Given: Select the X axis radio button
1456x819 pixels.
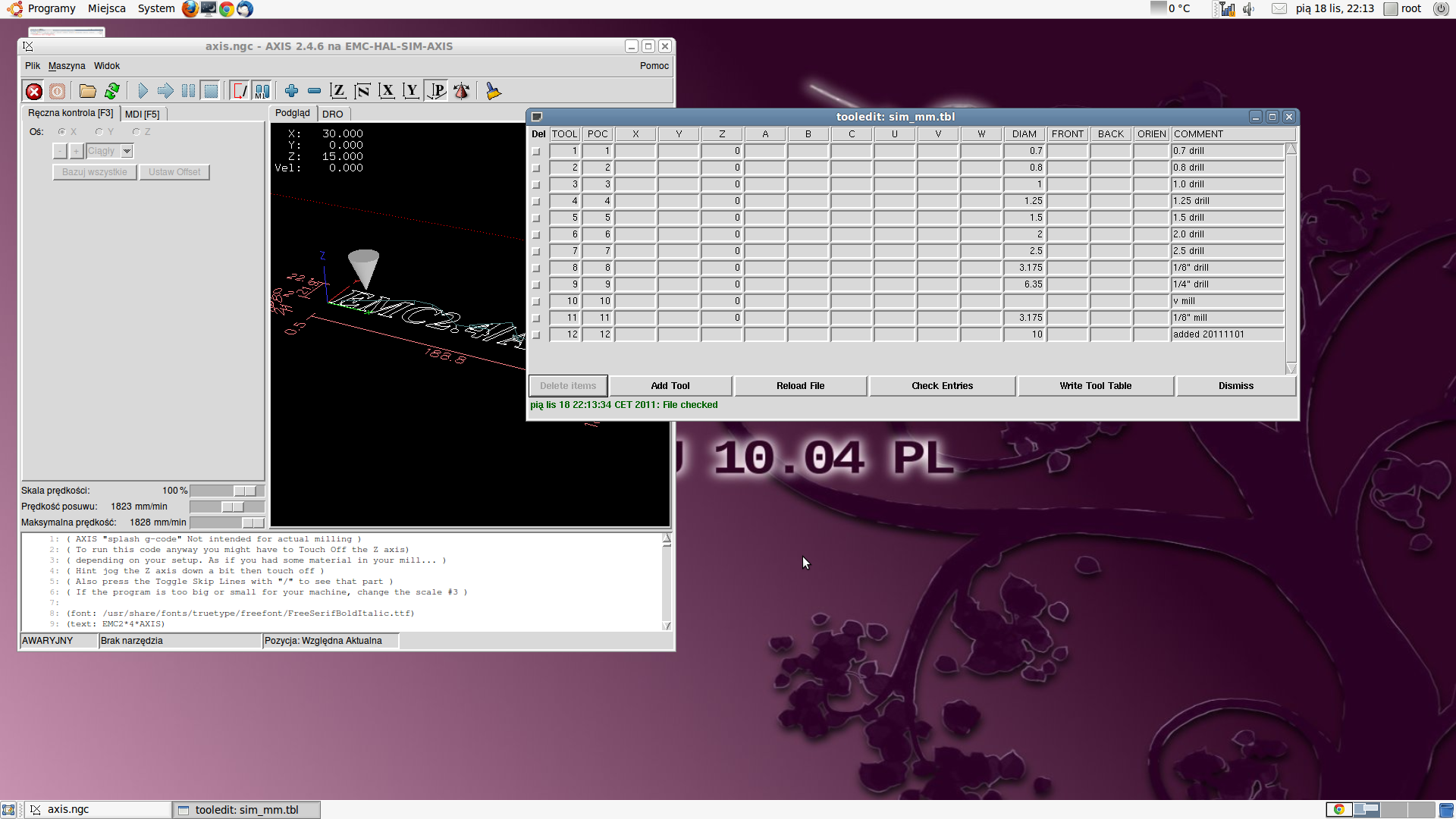Looking at the screenshot, I should pyautogui.click(x=62, y=132).
